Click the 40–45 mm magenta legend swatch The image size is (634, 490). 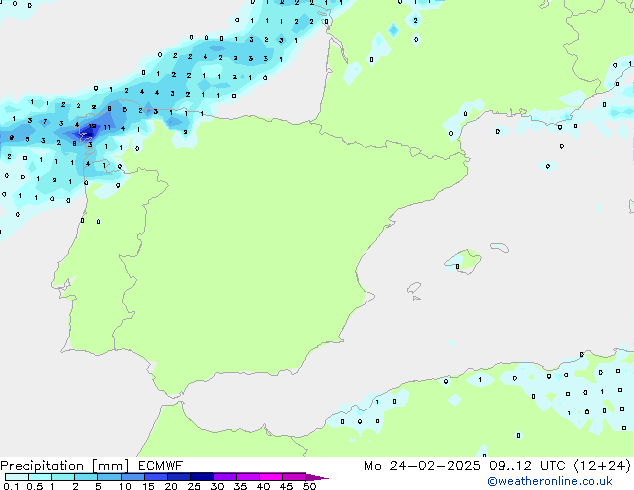pyautogui.click(x=271, y=477)
